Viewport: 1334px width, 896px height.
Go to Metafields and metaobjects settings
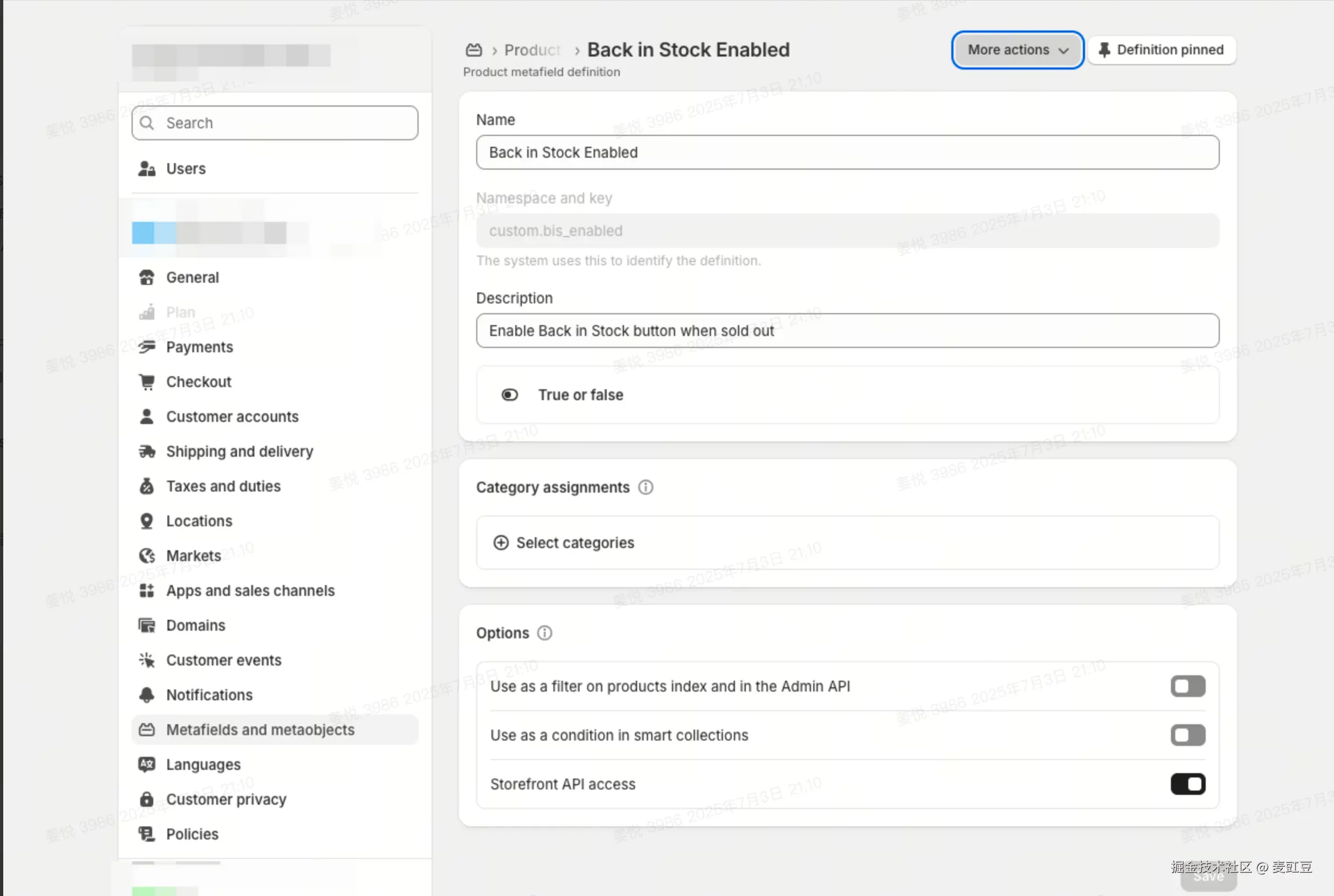[260, 730]
